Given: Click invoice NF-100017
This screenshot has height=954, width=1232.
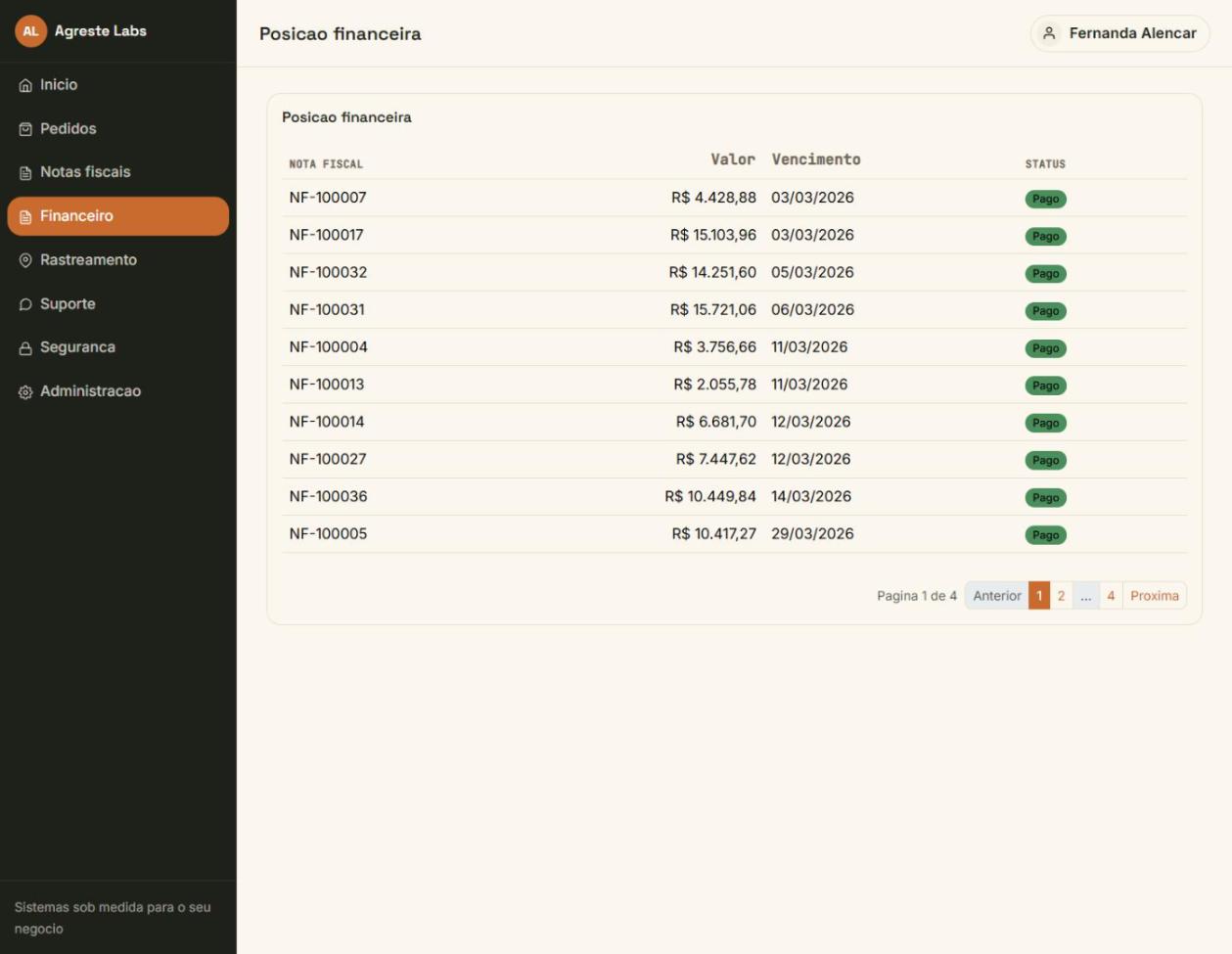Looking at the screenshot, I should 326,235.
